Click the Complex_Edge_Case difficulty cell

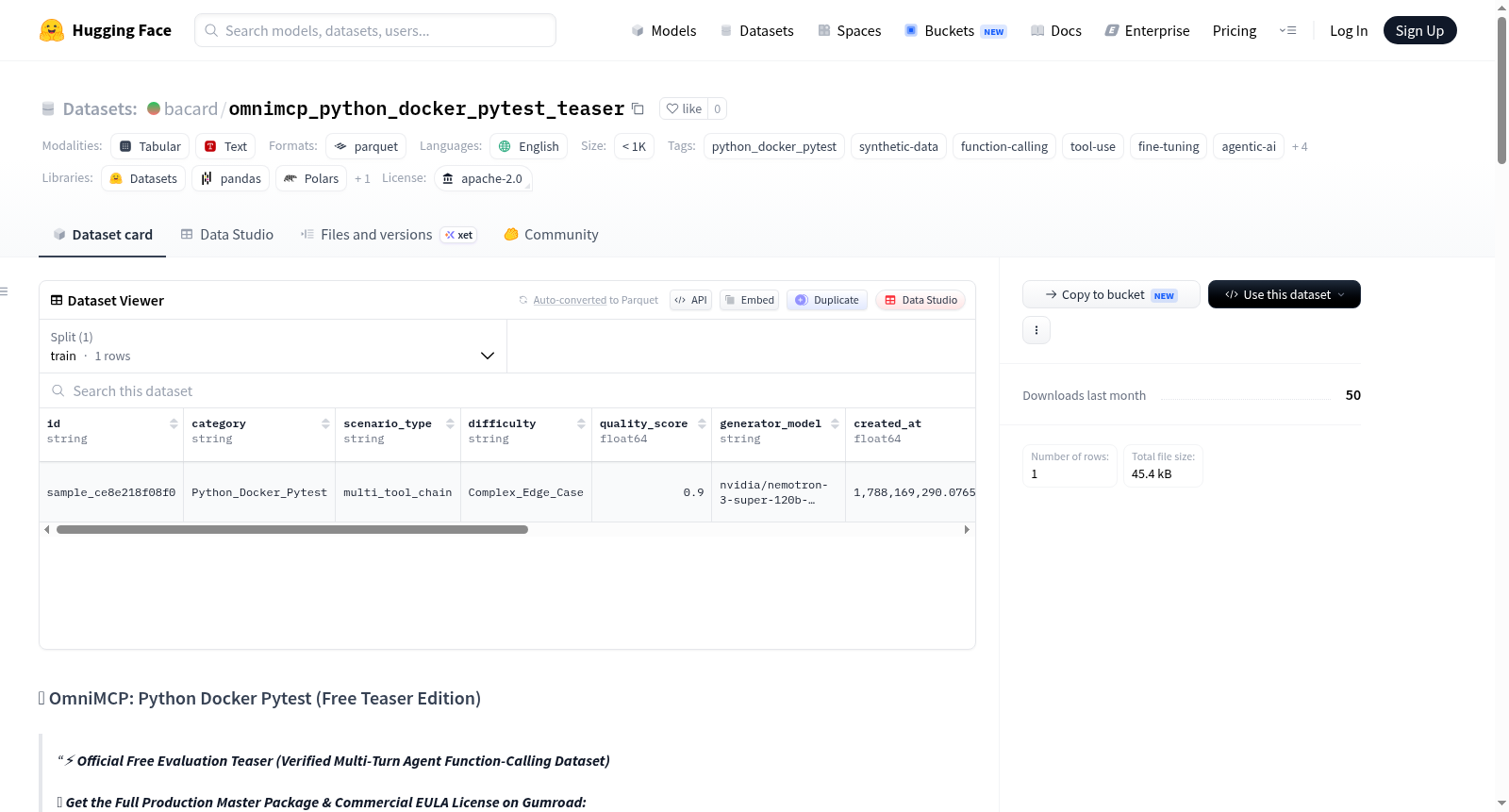pos(526,492)
